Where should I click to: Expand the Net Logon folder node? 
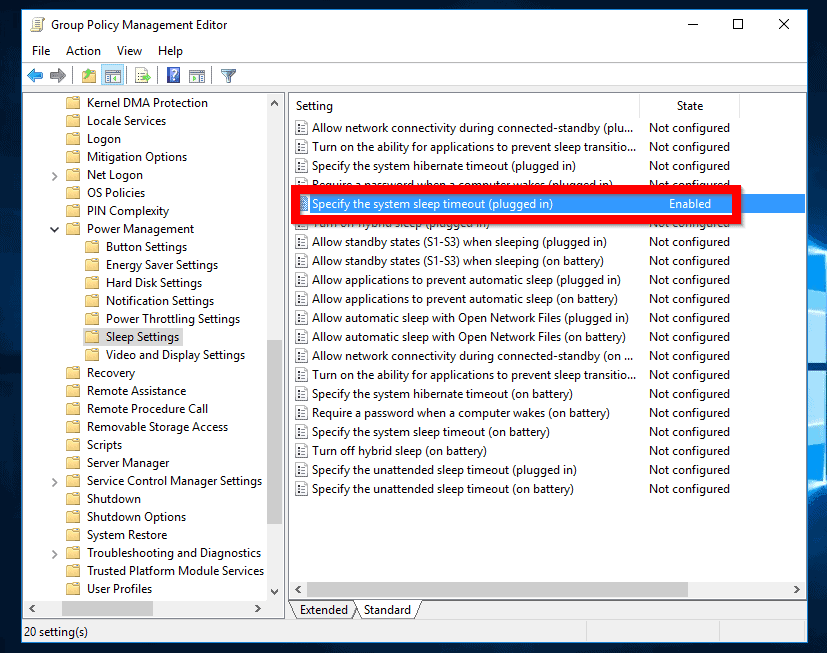(x=54, y=175)
